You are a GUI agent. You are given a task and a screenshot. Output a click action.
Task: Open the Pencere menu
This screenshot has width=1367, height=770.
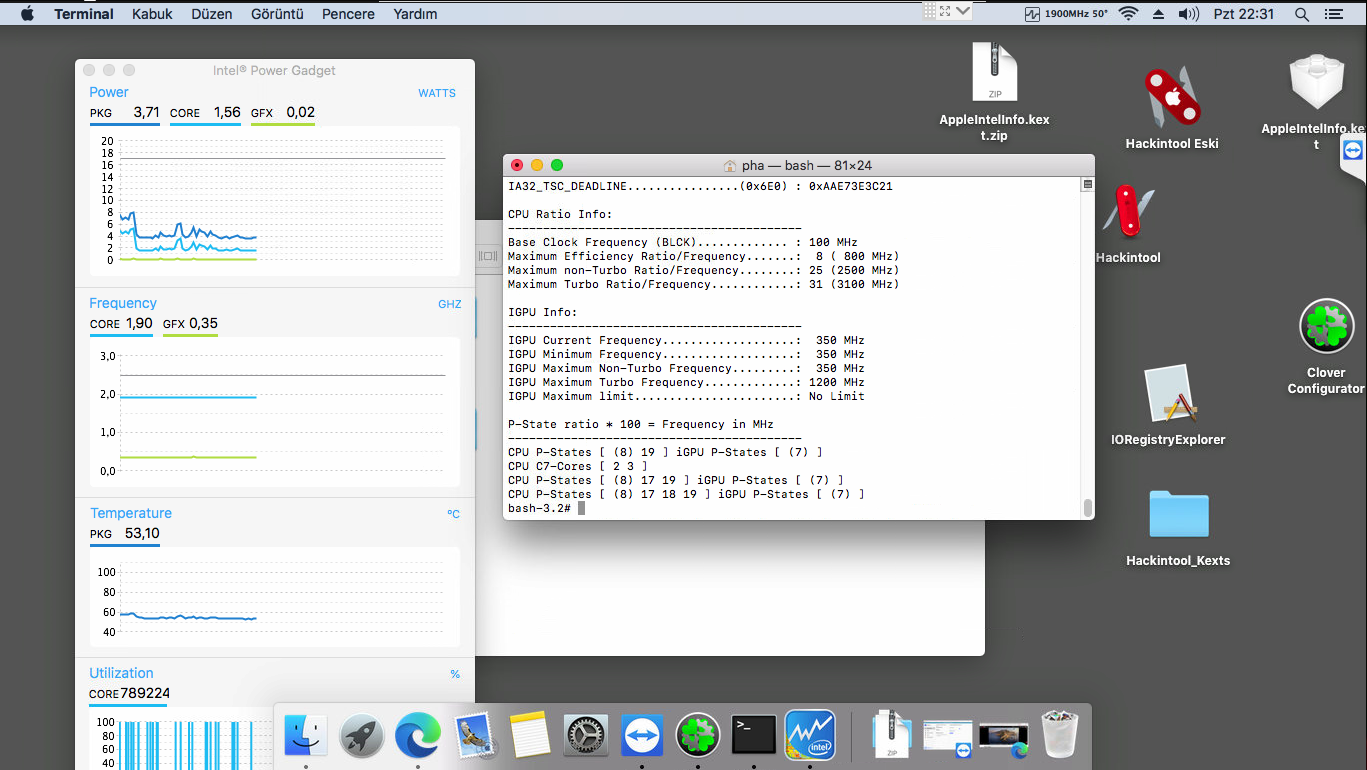pos(348,14)
